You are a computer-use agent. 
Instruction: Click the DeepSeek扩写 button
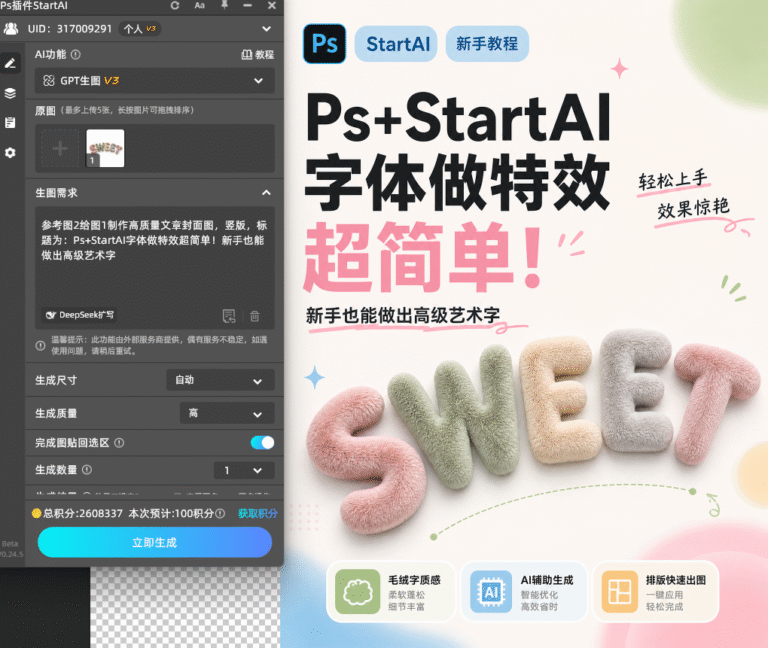coord(80,315)
